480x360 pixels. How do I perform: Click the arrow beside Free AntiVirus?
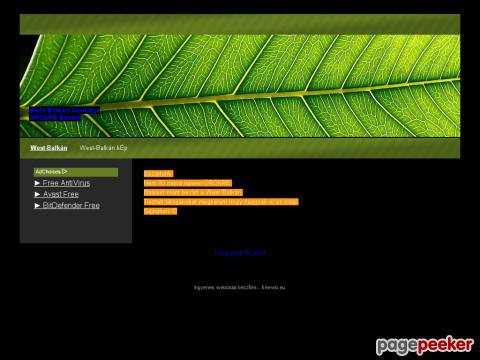click(x=37, y=183)
